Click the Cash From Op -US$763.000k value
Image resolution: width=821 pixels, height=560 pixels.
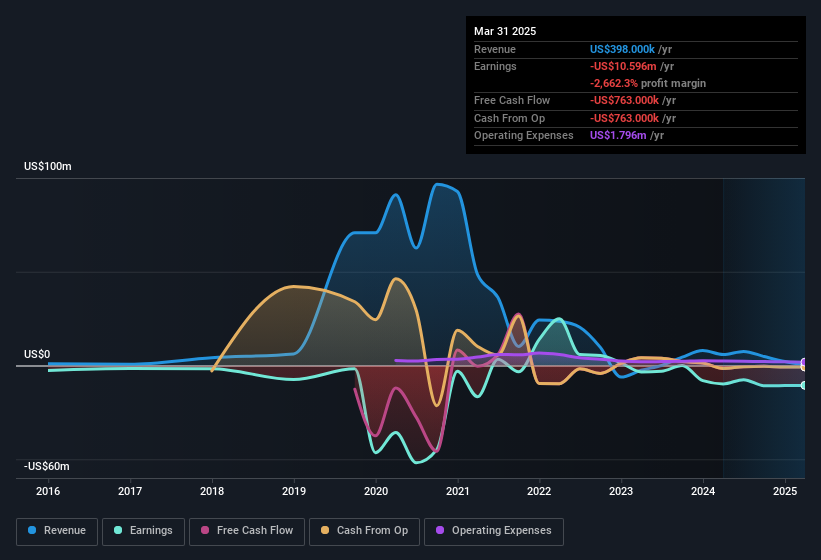[624, 118]
